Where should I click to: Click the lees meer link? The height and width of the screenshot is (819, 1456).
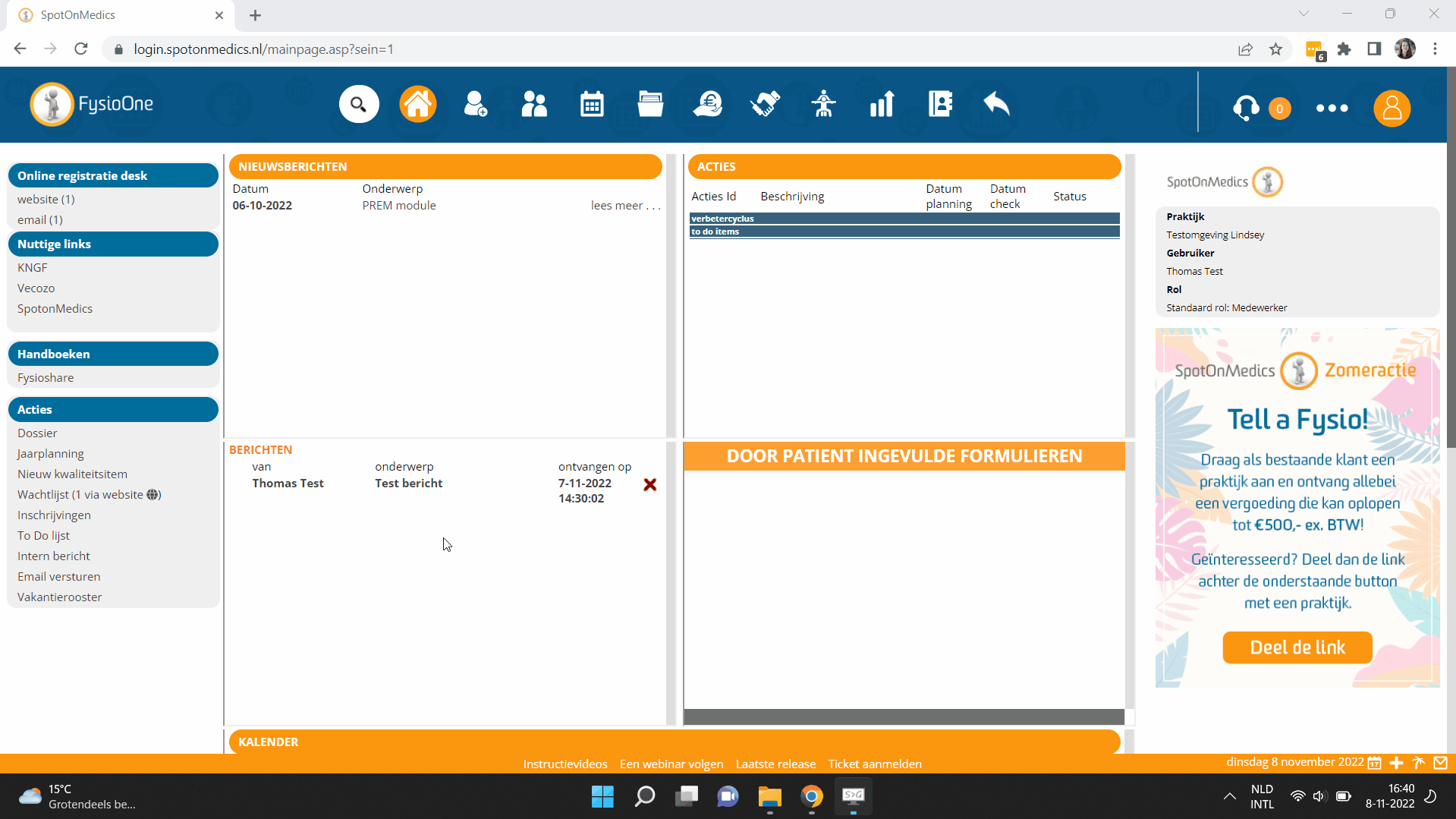(x=625, y=205)
